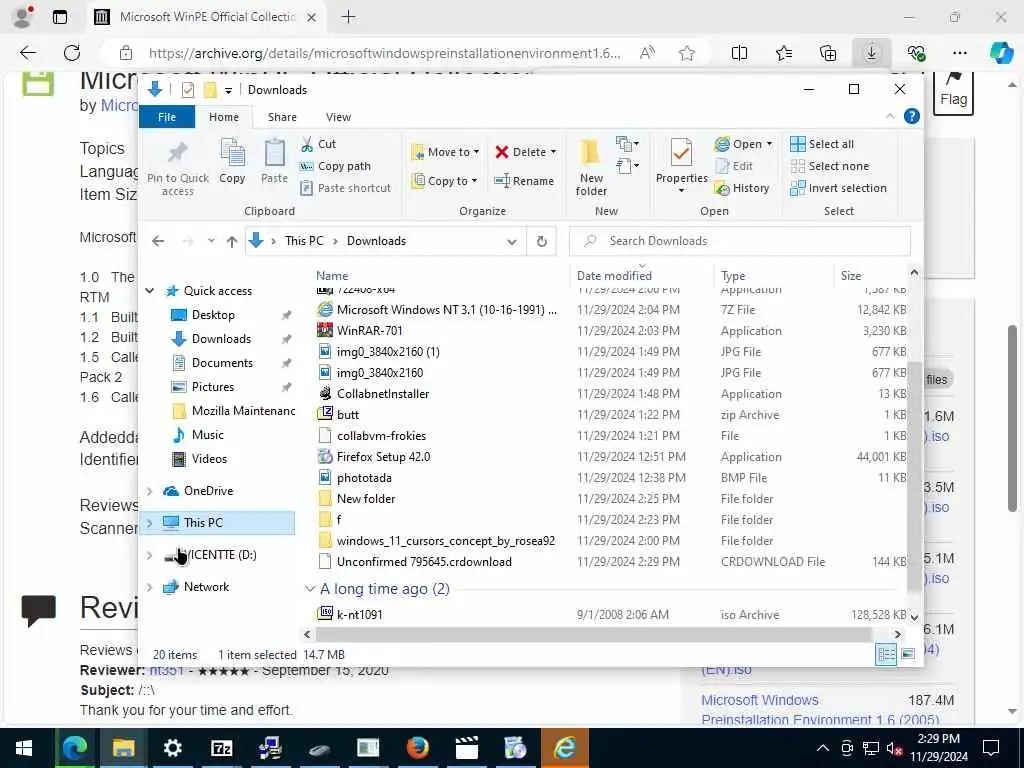1024x768 pixels.
Task: Select Documents in navigation pane
Action: [222, 363]
